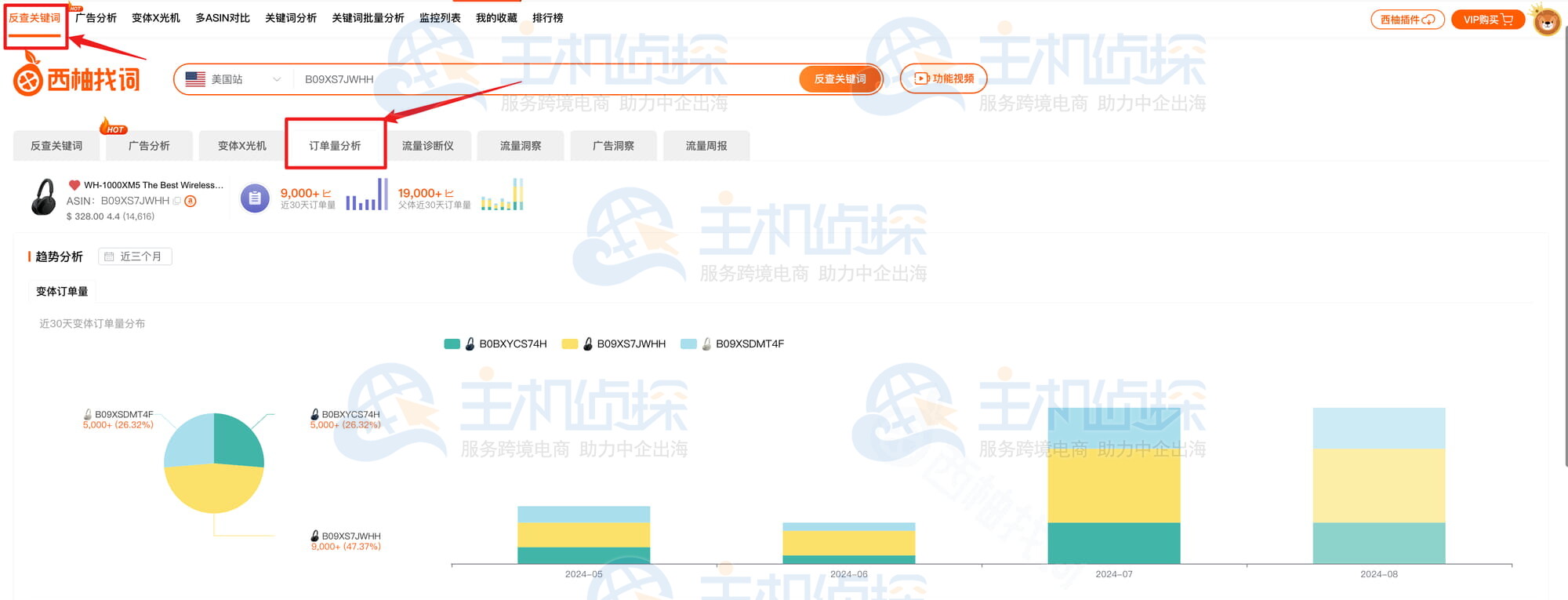This screenshot has width=1568, height=600.
Task: Open the 9,000+ order trend chart icon
Action: click(327, 193)
